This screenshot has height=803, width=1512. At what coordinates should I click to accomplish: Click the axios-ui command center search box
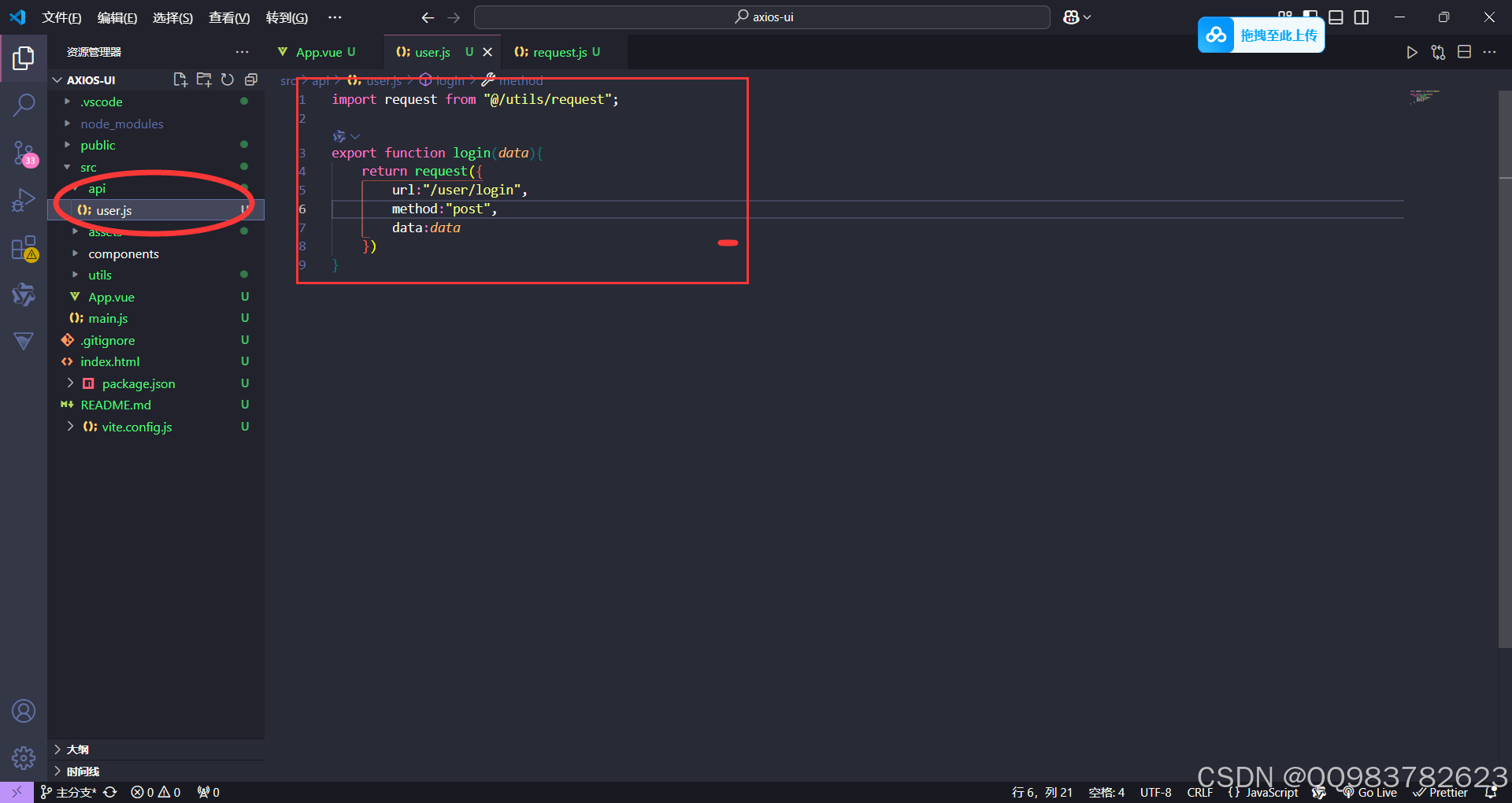pos(762,17)
